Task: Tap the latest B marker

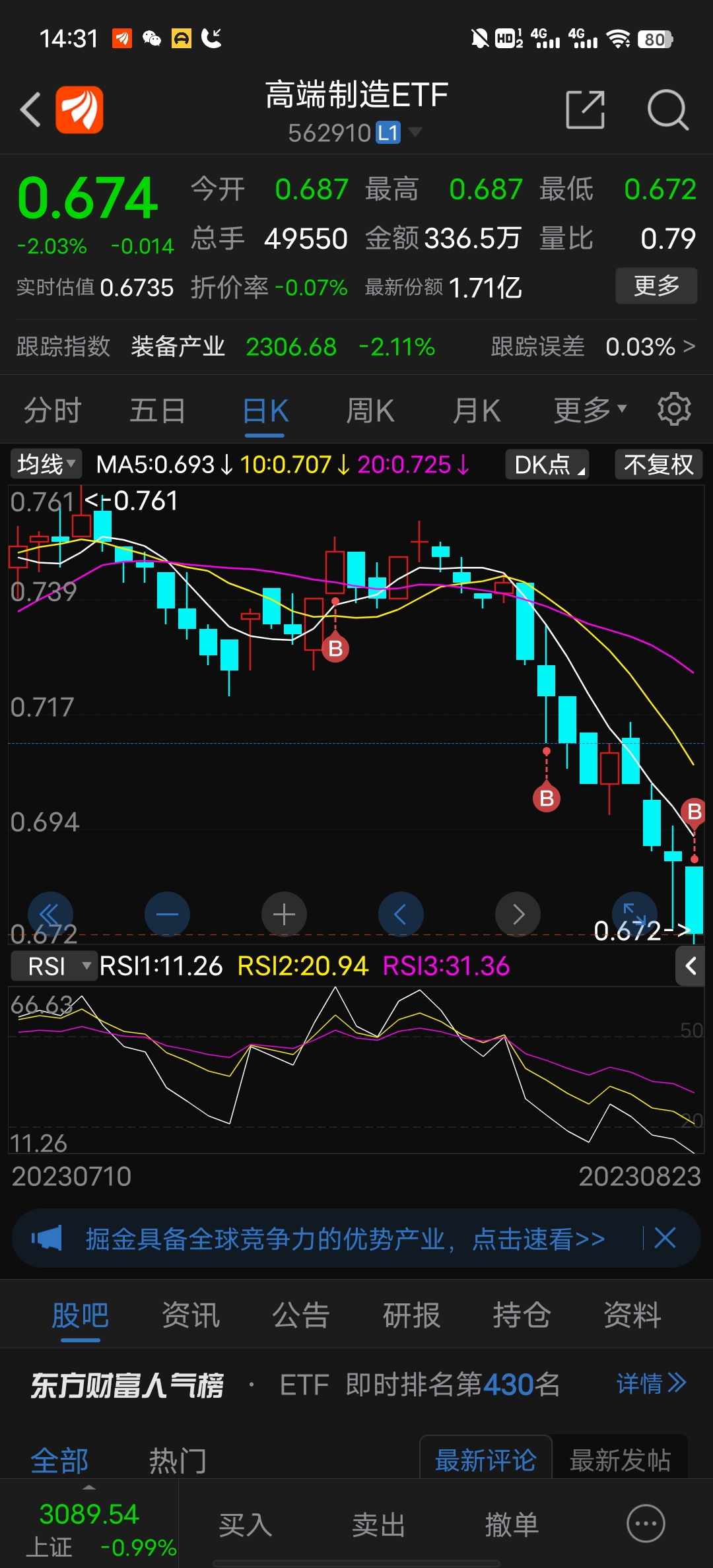Action: pos(694,812)
